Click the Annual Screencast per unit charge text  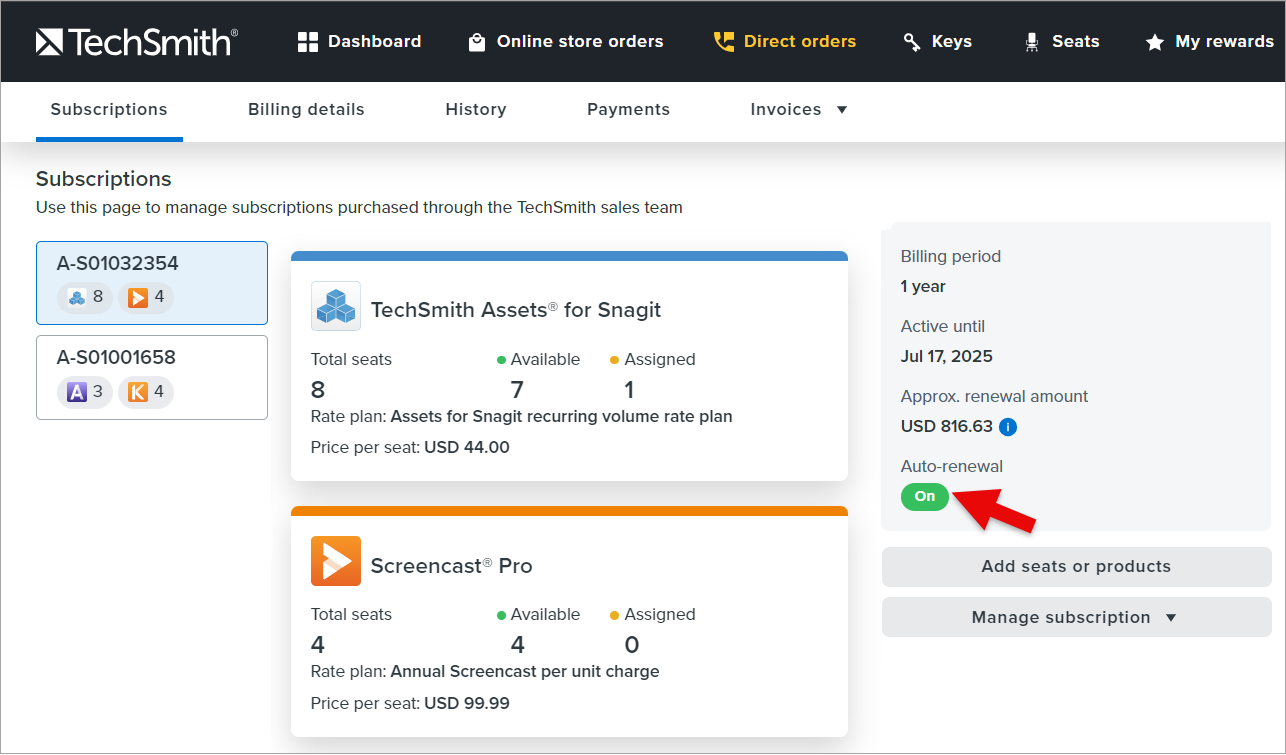click(x=525, y=672)
